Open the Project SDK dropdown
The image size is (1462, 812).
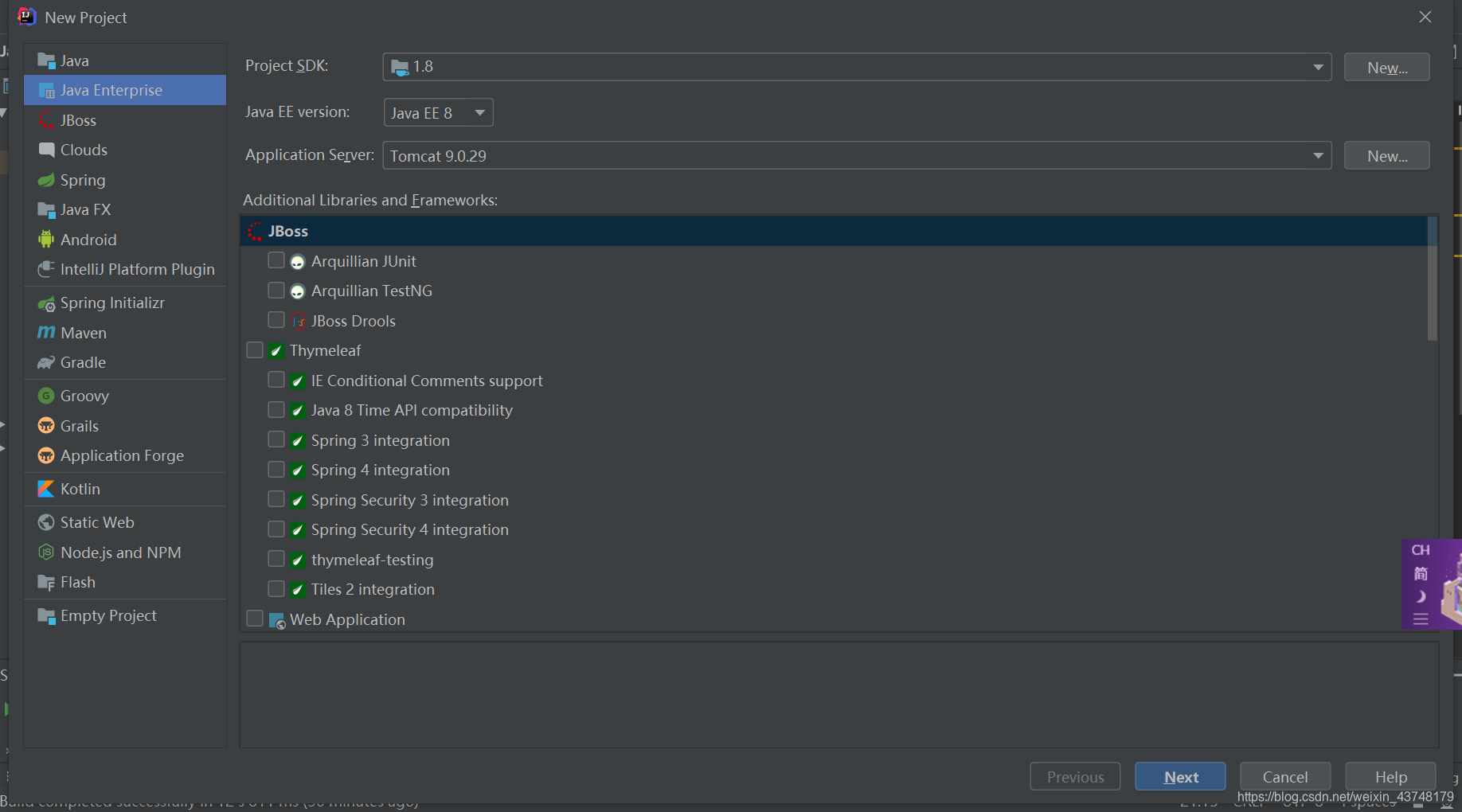click(x=857, y=67)
